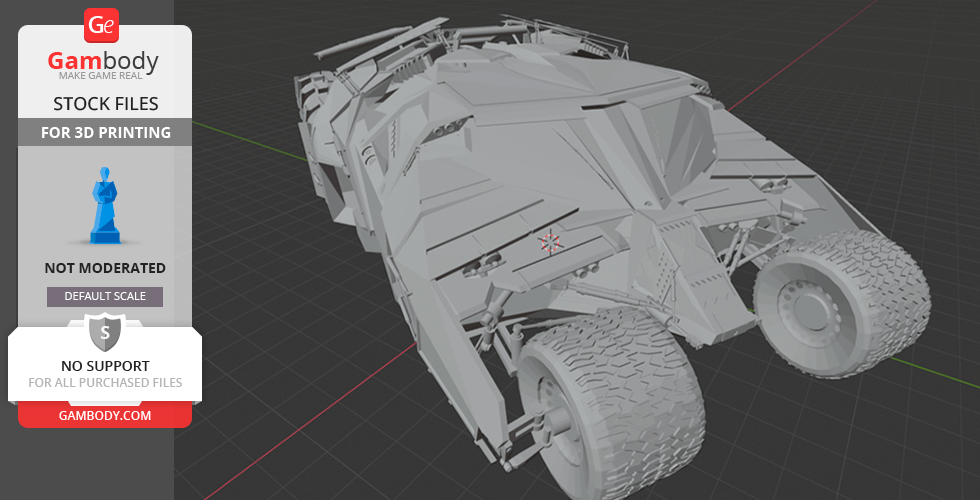Click the 3D cursor on the model
The width and height of the screenshot is (980, 500).
pos(550,242)
